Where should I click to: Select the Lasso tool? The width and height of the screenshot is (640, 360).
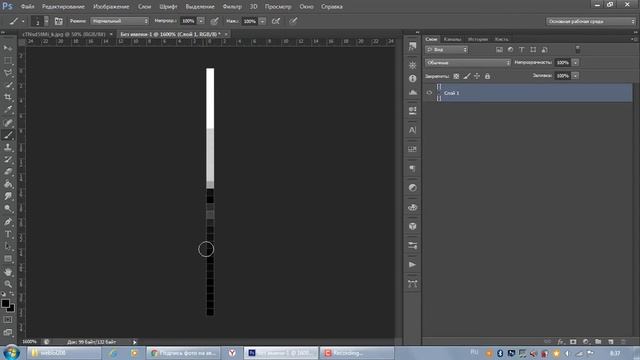[8, 73]
